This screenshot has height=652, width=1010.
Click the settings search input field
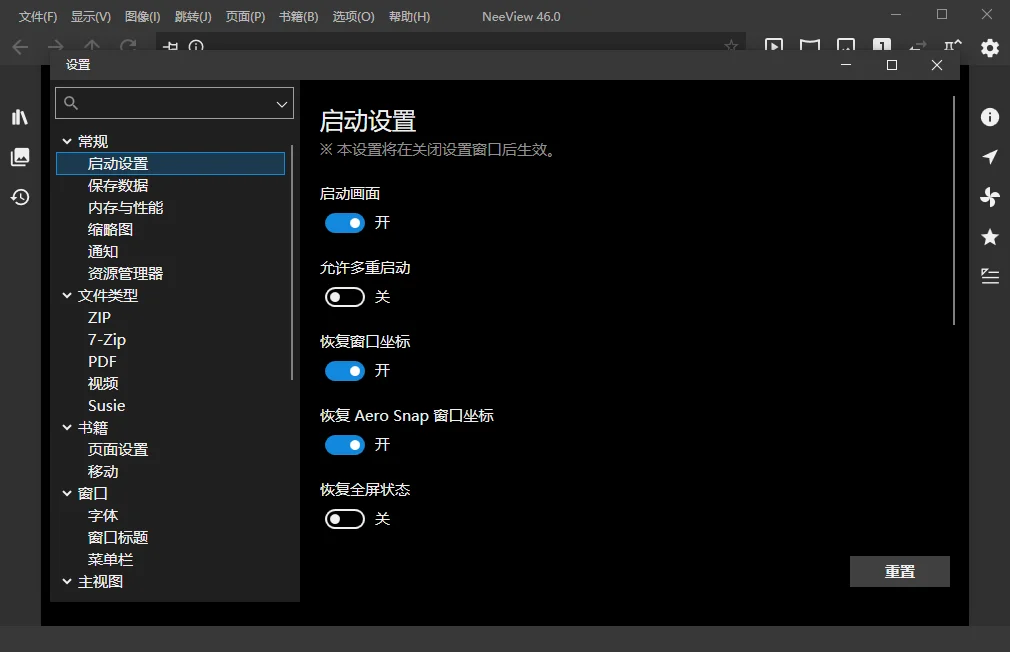point(175,103)
